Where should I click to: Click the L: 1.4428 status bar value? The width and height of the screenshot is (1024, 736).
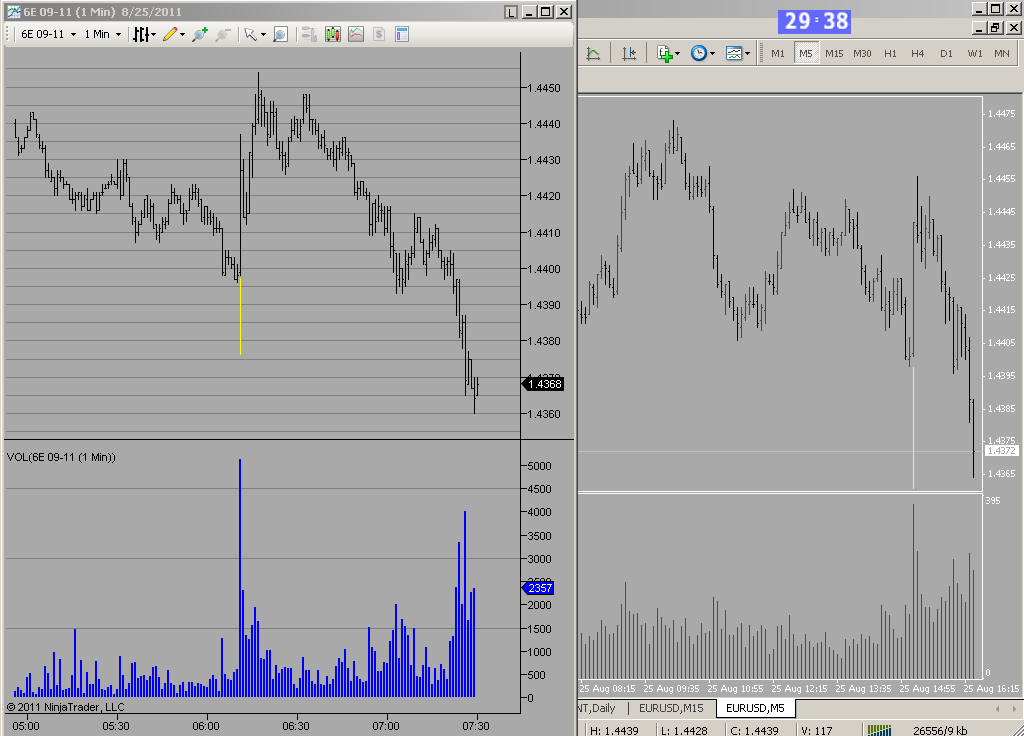coord(684,731)
